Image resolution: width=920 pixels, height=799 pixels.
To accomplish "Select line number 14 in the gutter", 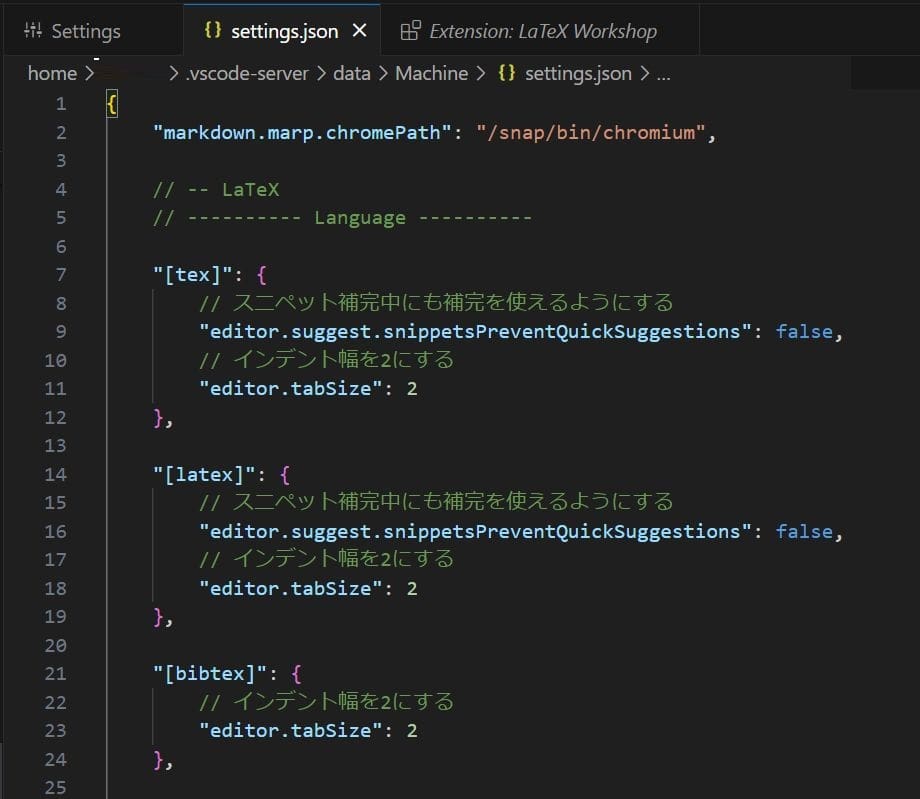I will [x=56, y=474].
